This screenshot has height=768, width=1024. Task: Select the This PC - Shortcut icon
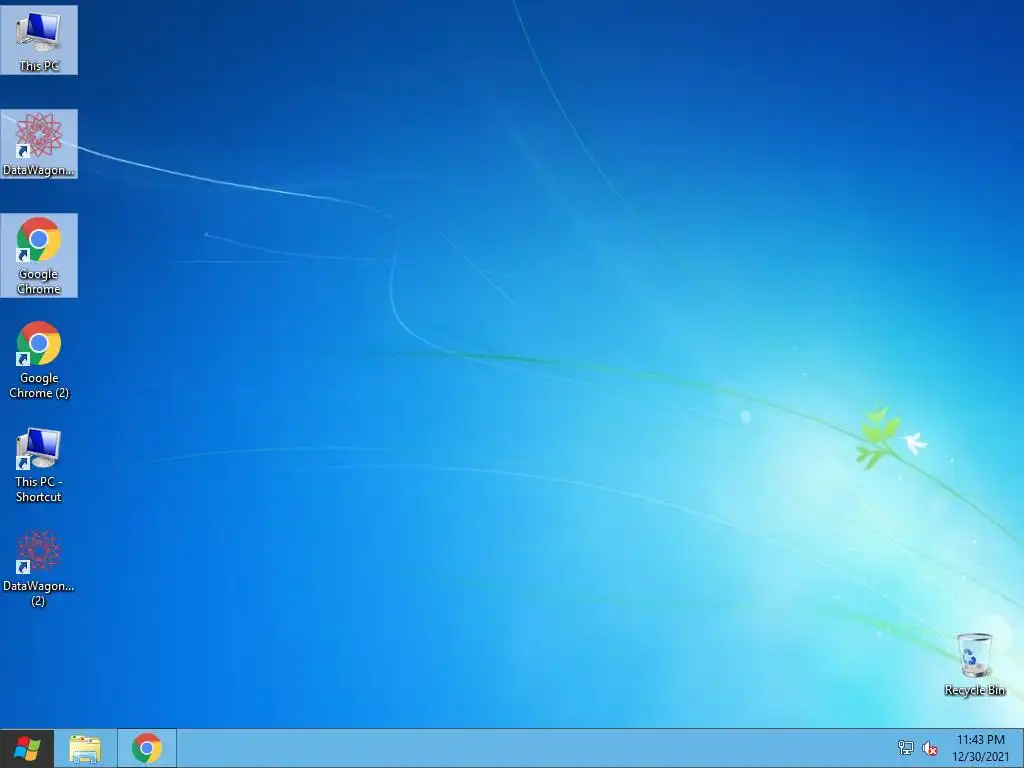pos(39,464)
